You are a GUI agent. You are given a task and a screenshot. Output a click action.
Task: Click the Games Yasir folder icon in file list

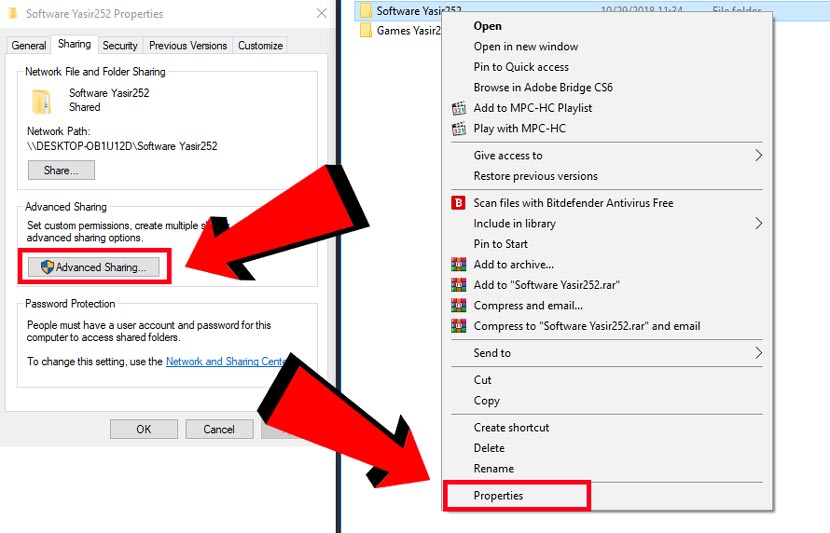(x=366, y=30)
